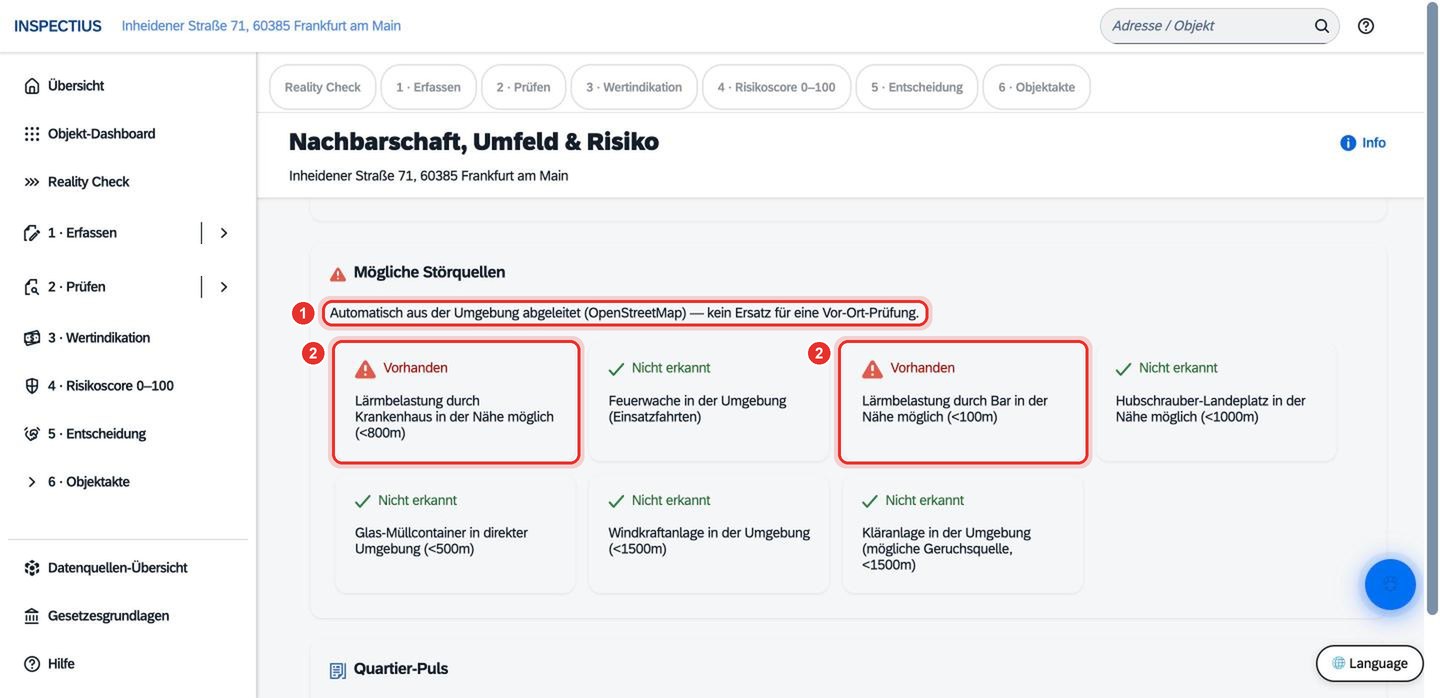Click warning icon on Krankenhaus noise card
Screen dimensions: 1440x698
coord(366,369)
